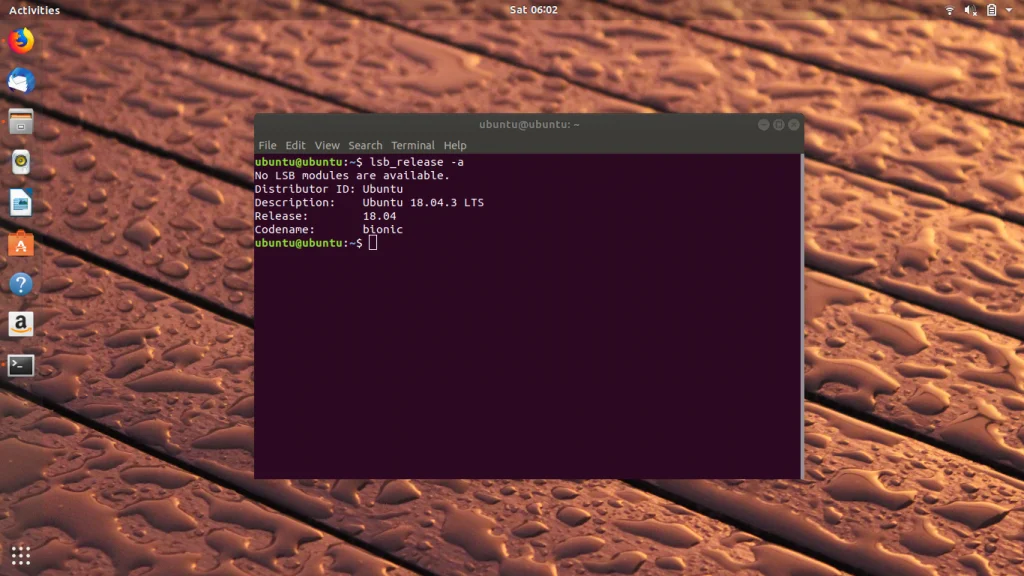Click the 'lsb_release -a' command text
Image resolution: width=1024 pixels, height=576 pixels.
click(x=417, y=162)
